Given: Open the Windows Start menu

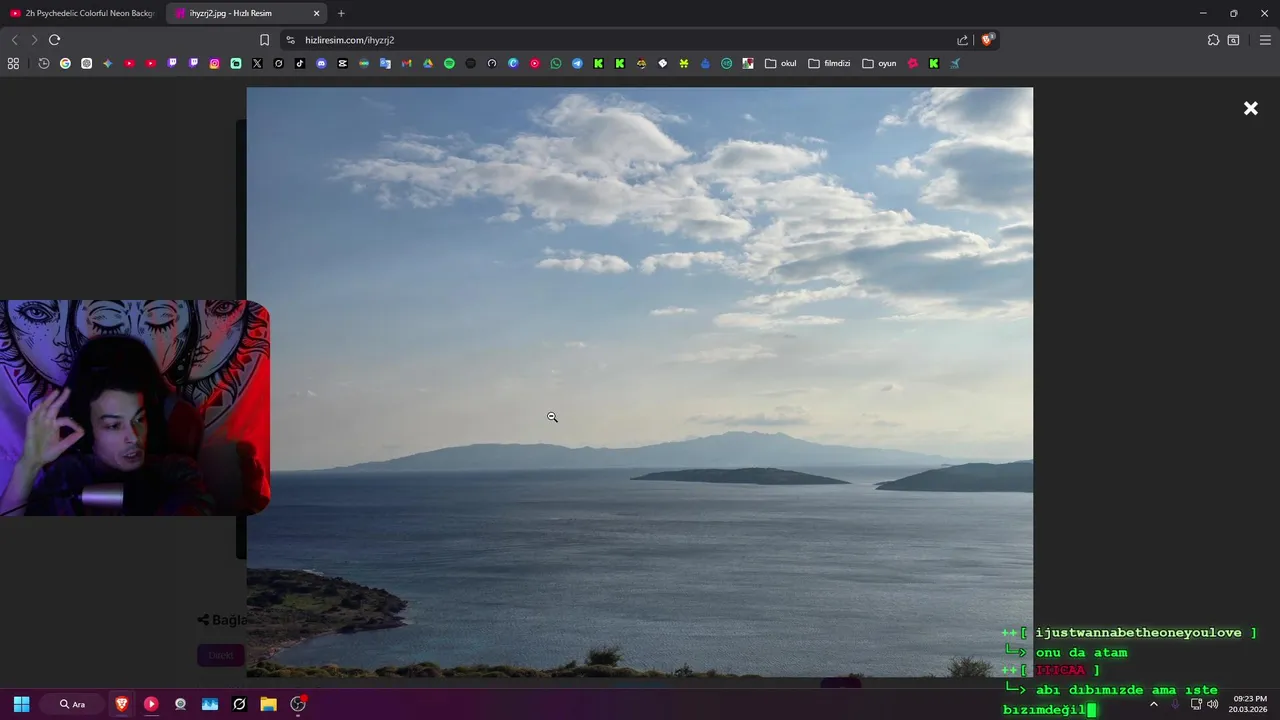Looking at the screenshot, I should click(21, 704).
